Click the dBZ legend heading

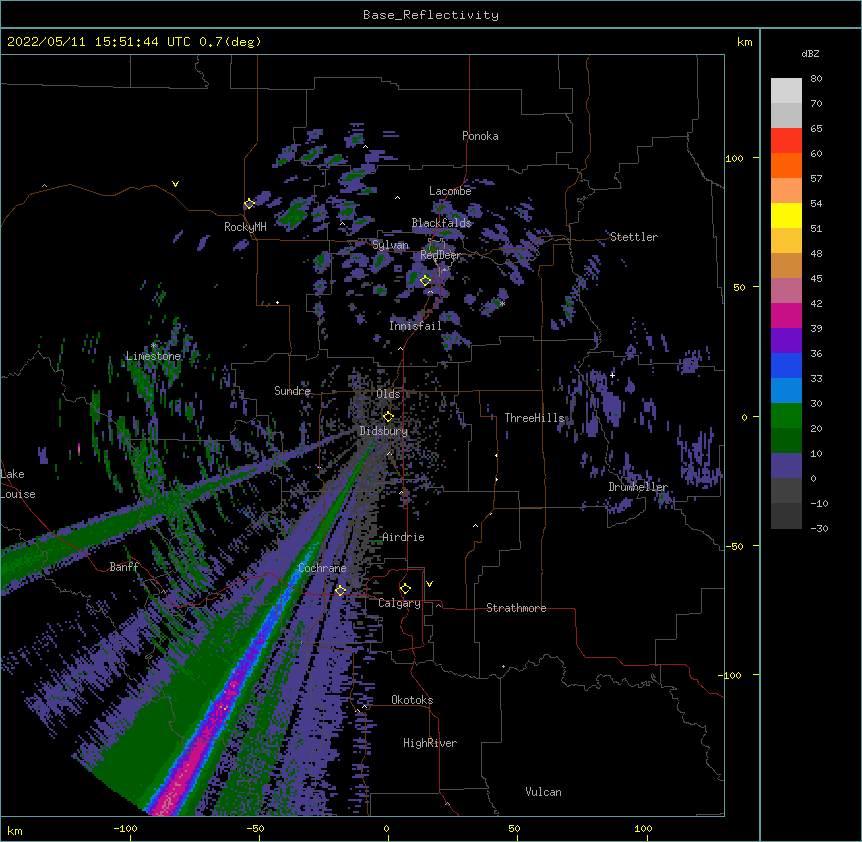pos(810,53)
